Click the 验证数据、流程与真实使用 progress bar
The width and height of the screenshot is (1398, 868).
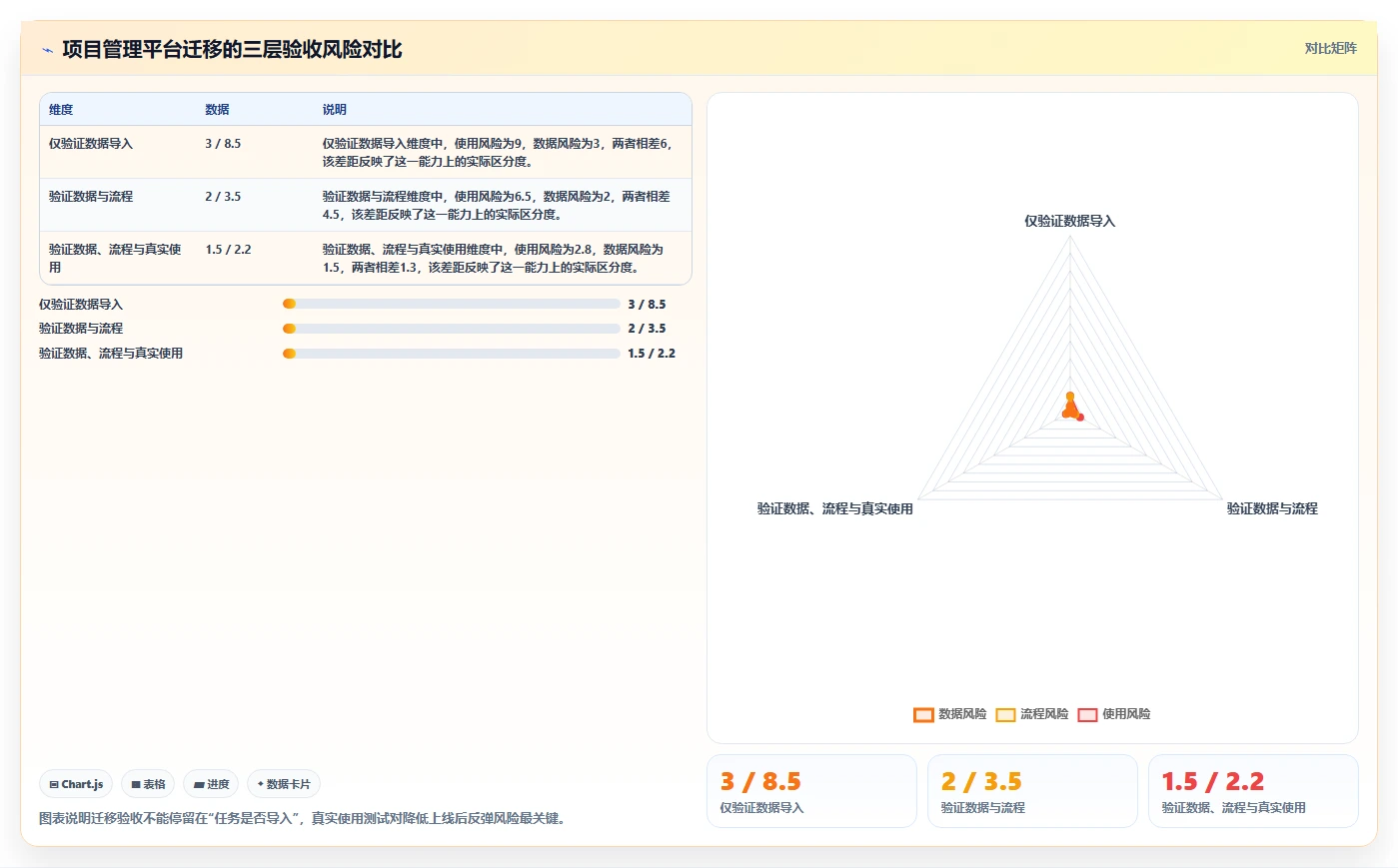coord(452,354)
